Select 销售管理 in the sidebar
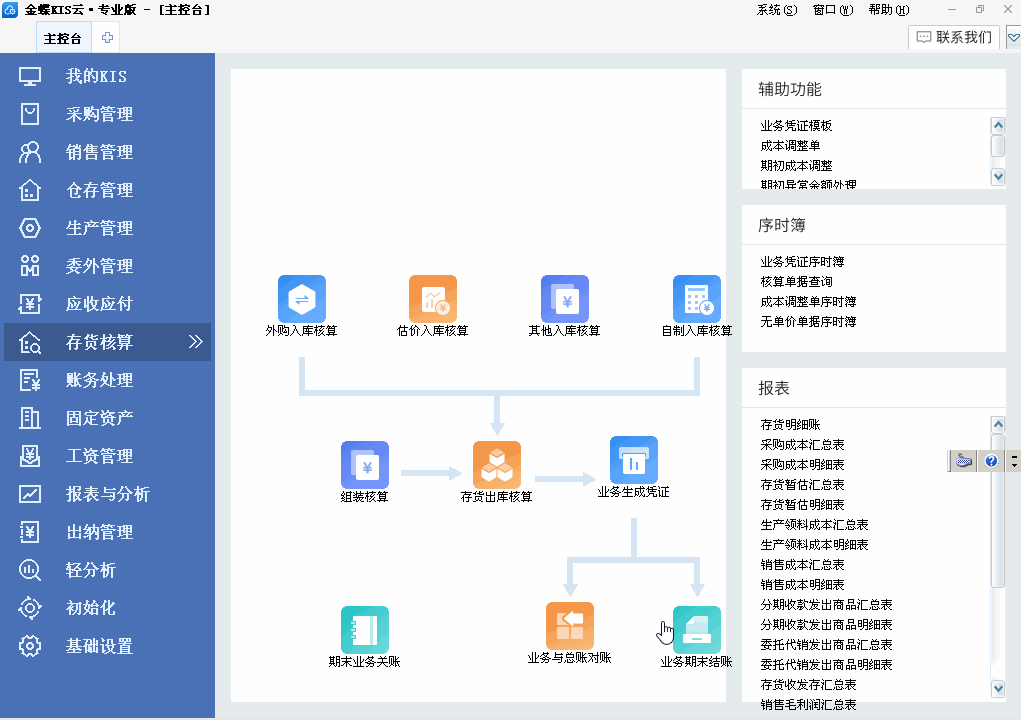Screen dimensions: 1021x720 pos(107,152)
